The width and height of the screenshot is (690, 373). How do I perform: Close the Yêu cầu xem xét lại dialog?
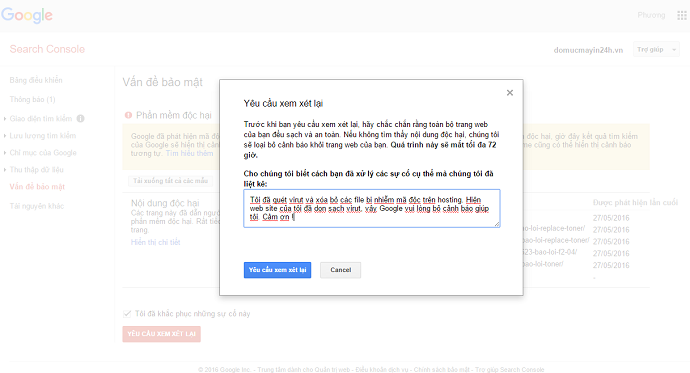tap(510, 93)
